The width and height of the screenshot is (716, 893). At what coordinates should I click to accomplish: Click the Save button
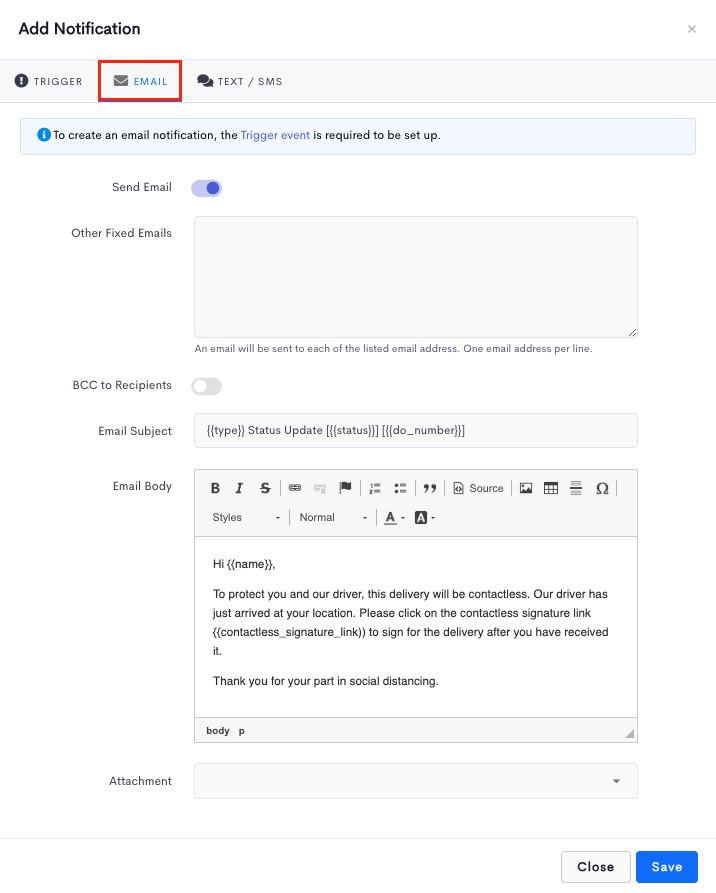click(x=666, y=867)
